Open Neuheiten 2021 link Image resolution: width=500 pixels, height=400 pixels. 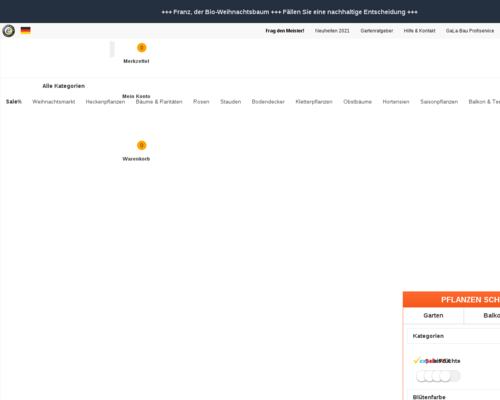click(x=332, y=31)
